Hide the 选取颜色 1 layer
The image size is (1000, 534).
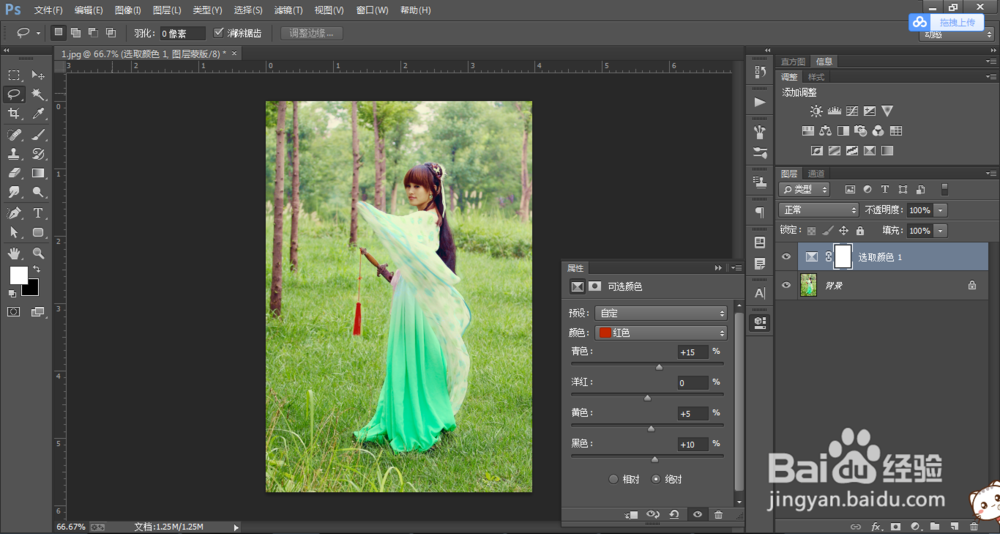786,256
